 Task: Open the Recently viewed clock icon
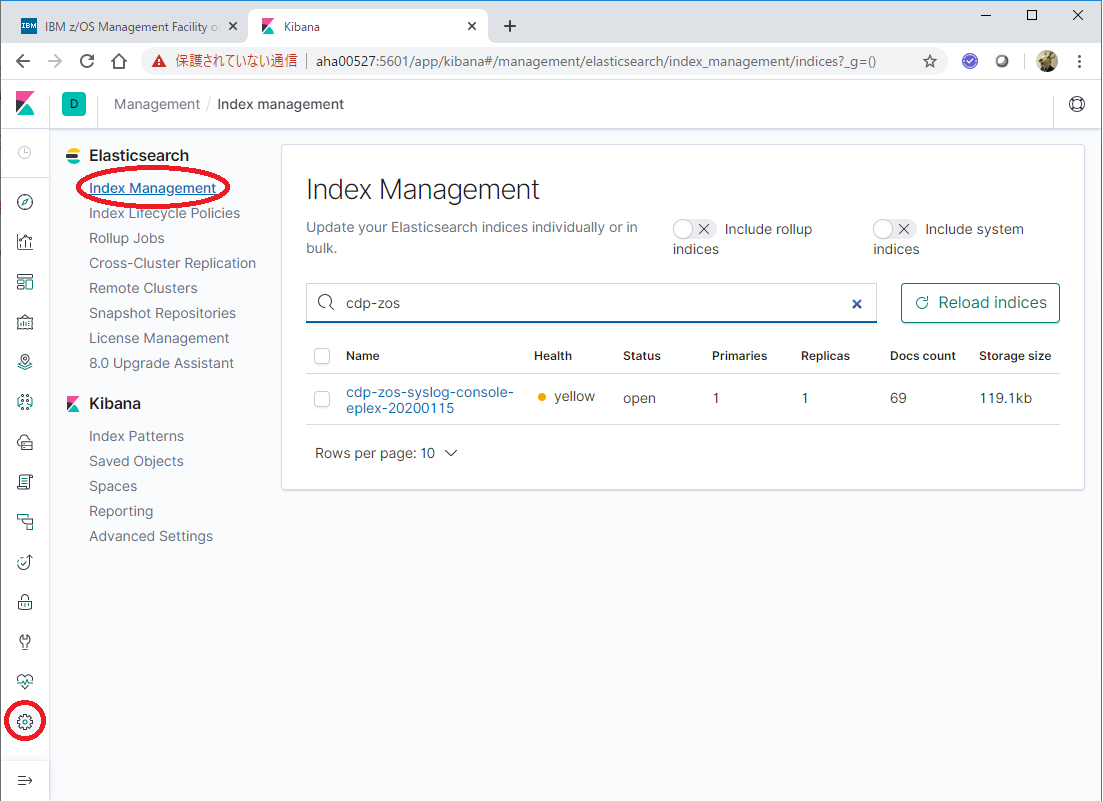(x=25, y=153)
